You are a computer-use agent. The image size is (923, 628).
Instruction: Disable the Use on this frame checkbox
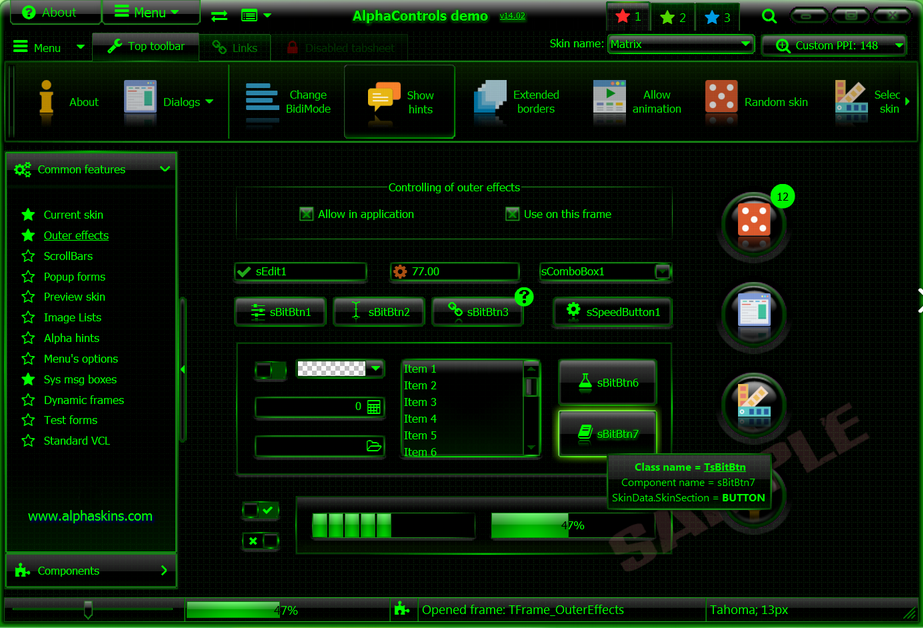tap(513, 213)
